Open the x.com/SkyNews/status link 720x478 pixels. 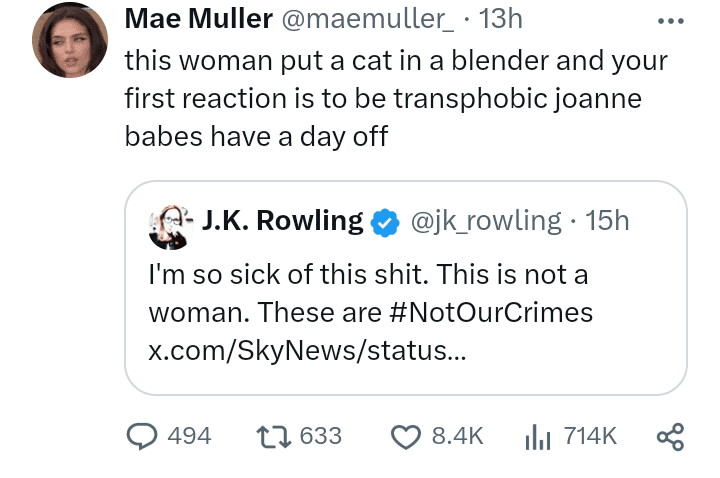tap(307, 351)
